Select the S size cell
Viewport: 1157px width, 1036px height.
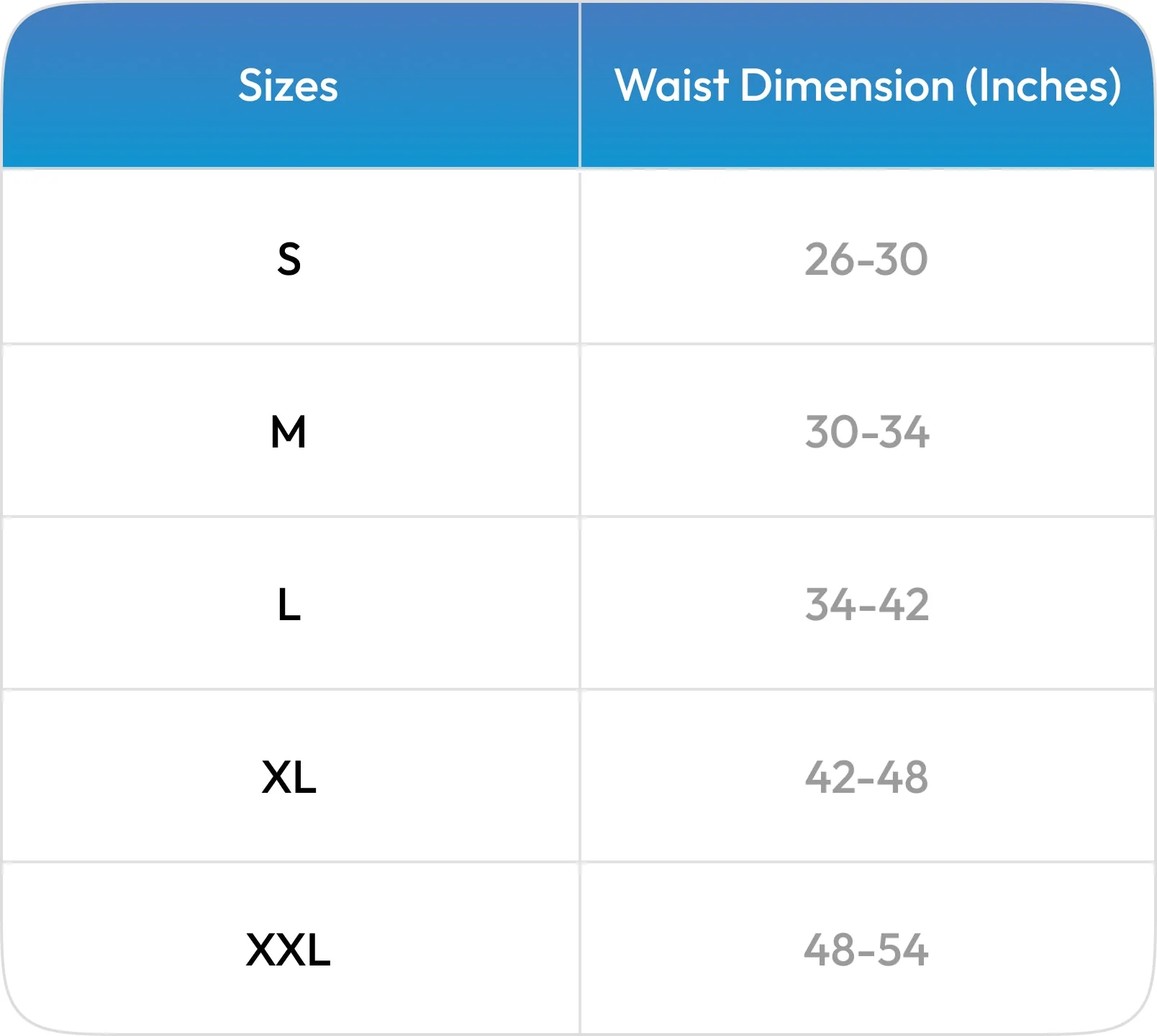pyautogui.click(x=289, y=259)
